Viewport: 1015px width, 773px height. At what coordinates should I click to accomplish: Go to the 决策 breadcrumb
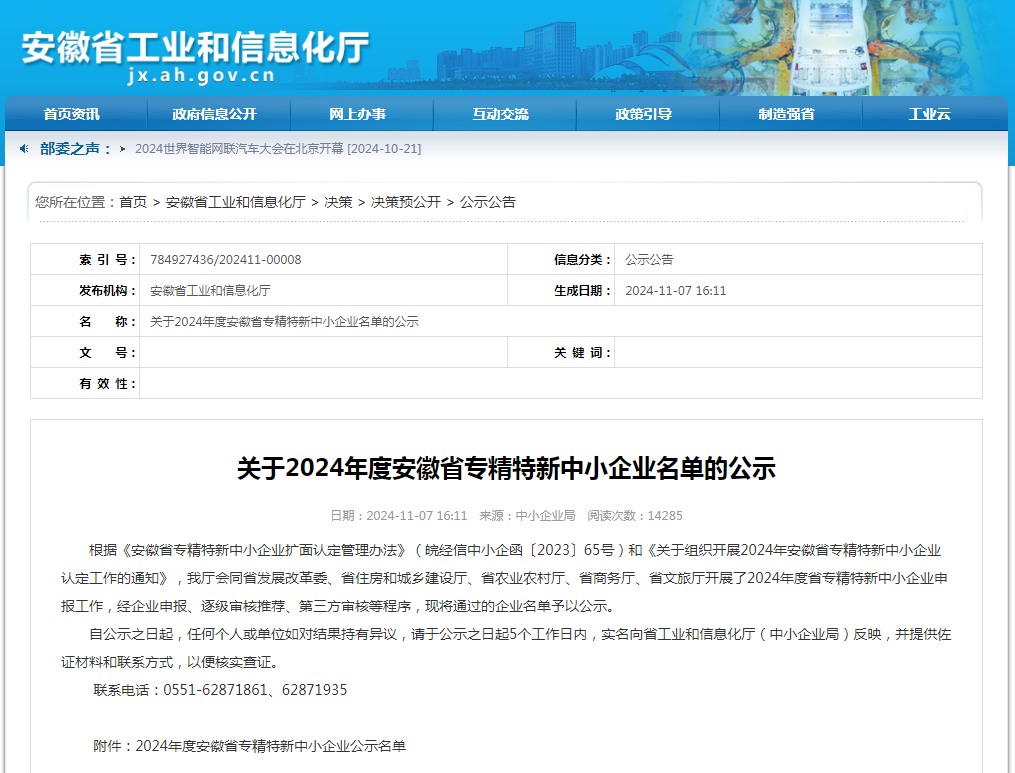tap(338, 202)
